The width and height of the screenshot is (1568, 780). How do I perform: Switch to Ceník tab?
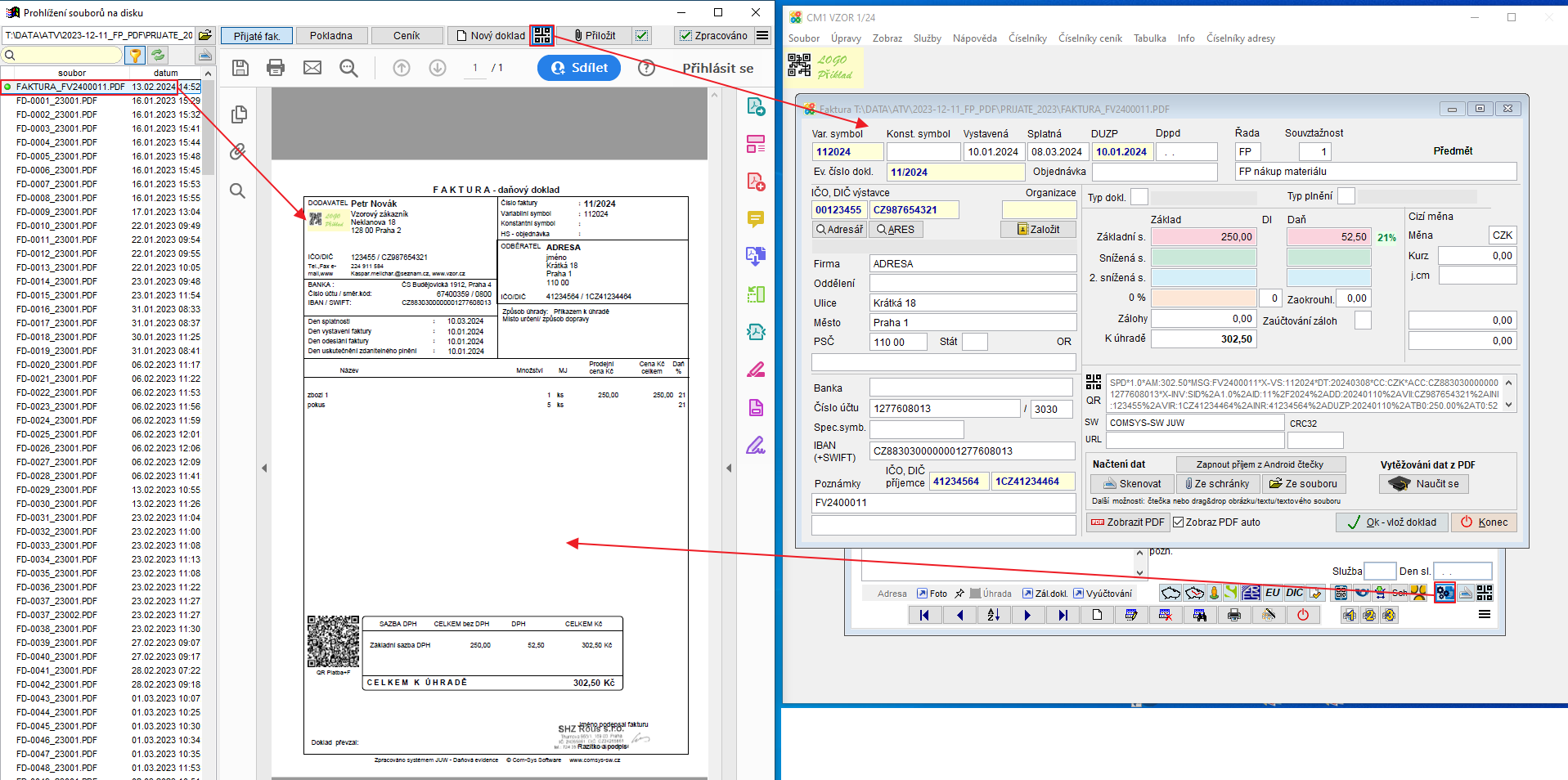coord(407,35)
